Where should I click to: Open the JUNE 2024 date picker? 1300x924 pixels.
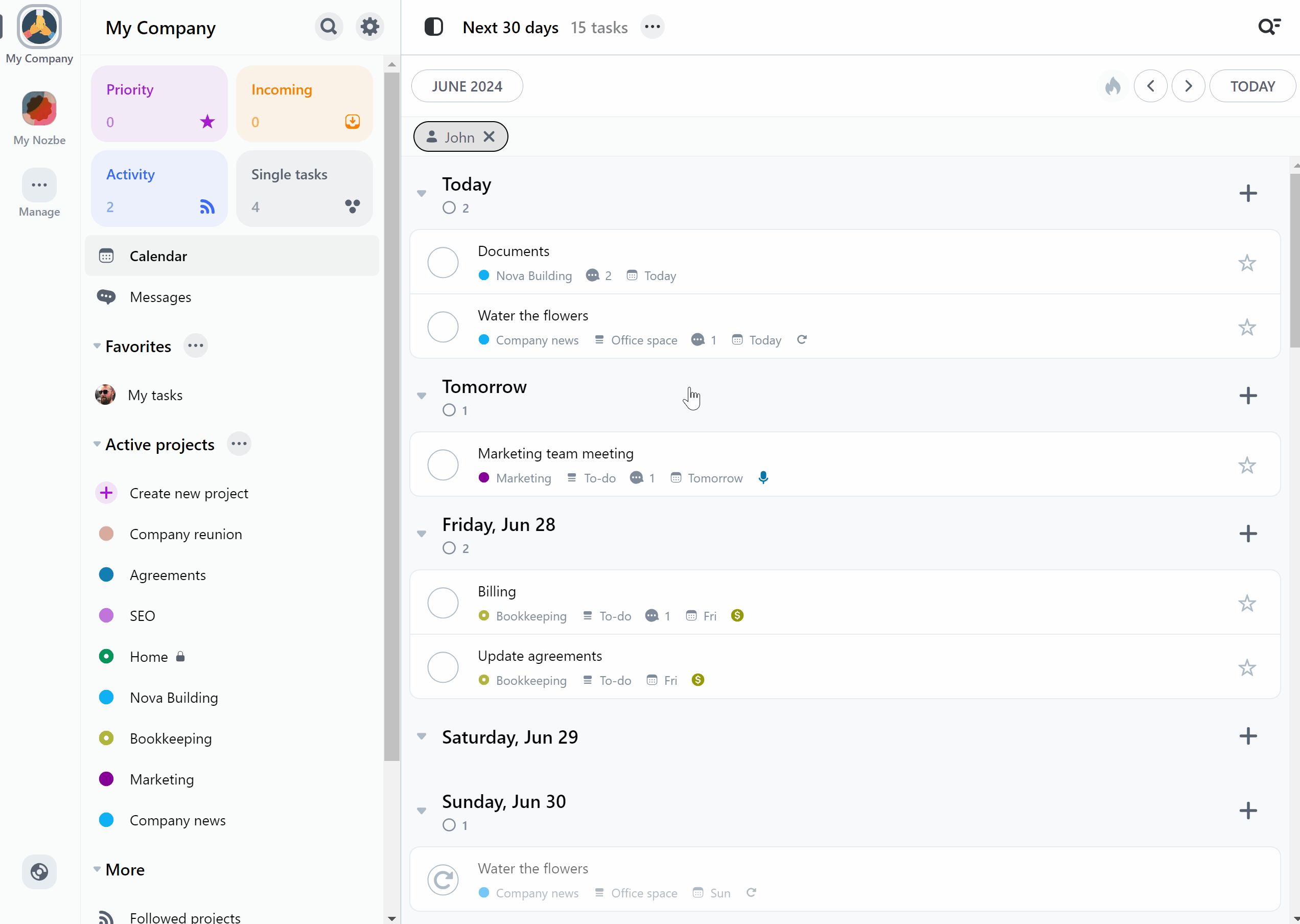pyautogui.click(x=467, y=86)
